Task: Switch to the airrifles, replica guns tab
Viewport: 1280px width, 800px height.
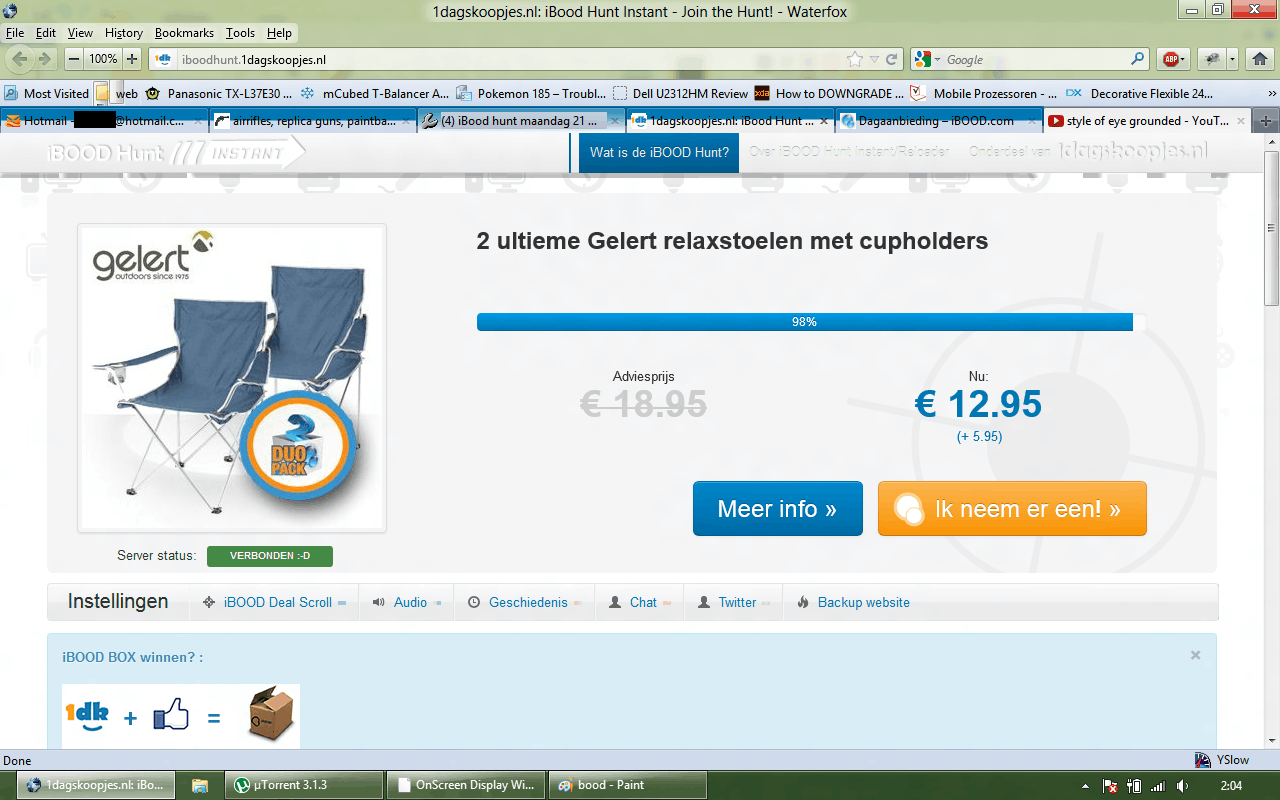Action: 311,121
